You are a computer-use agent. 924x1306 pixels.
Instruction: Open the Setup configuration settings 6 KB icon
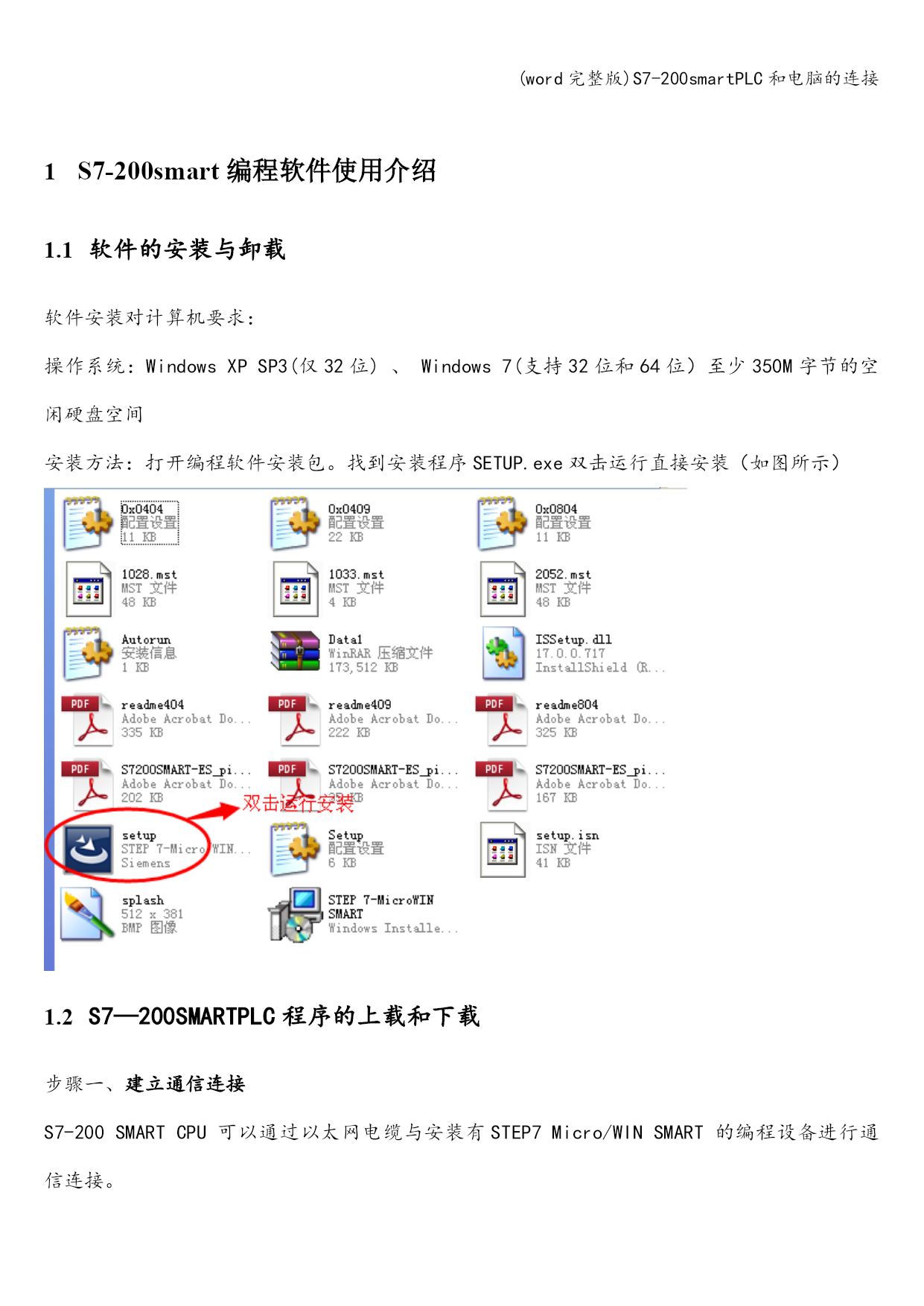(294, 849)
